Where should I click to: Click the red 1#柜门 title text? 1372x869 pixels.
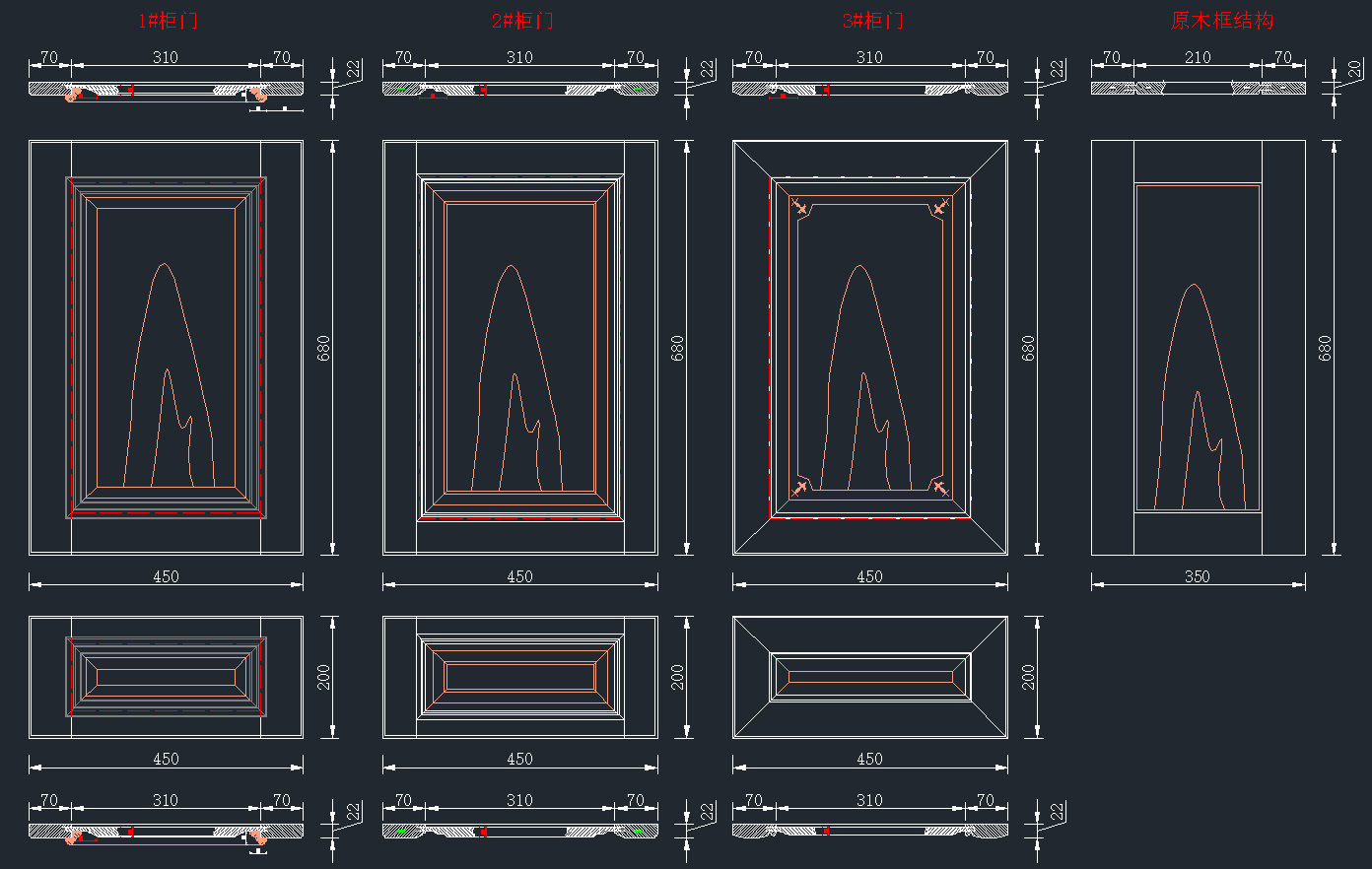[x=168, y=21]
